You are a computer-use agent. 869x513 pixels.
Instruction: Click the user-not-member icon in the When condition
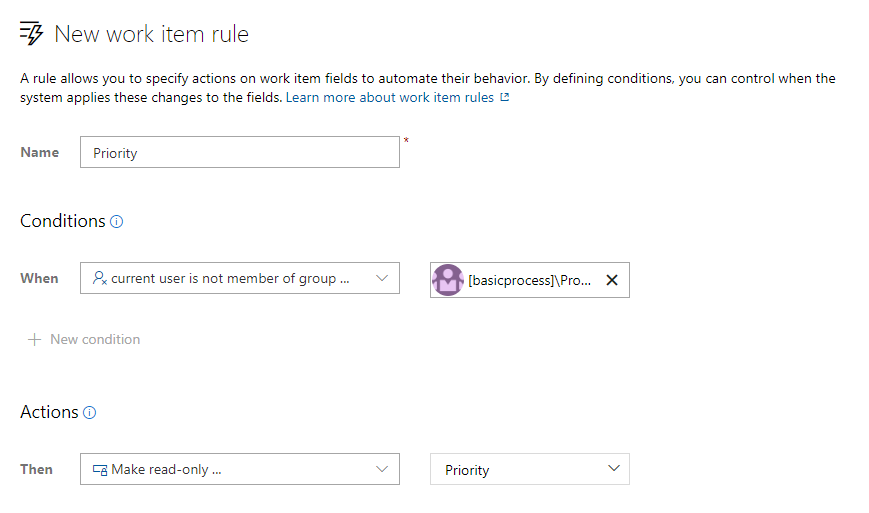click(x=99, y=279)
